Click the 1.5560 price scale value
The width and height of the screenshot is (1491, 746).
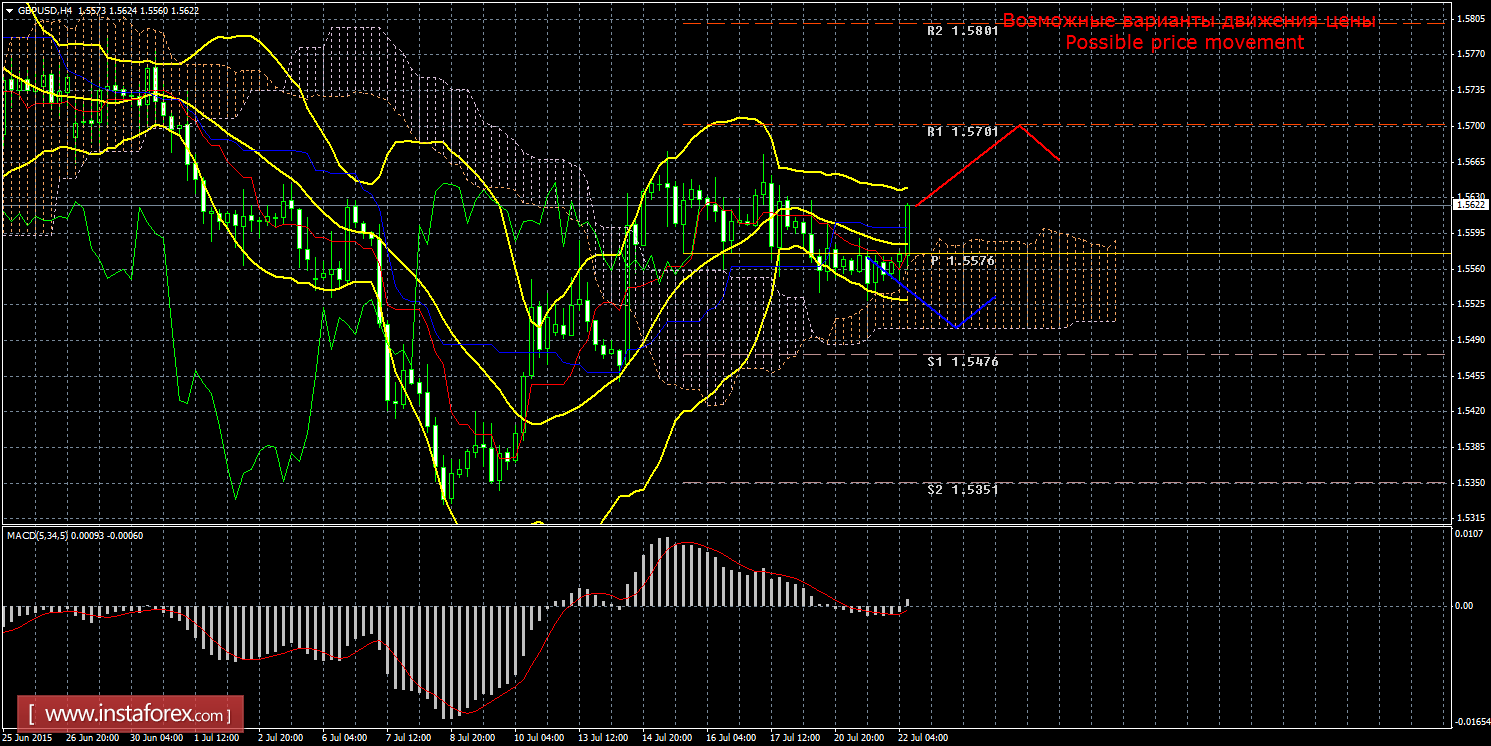tap(1470, 269)
